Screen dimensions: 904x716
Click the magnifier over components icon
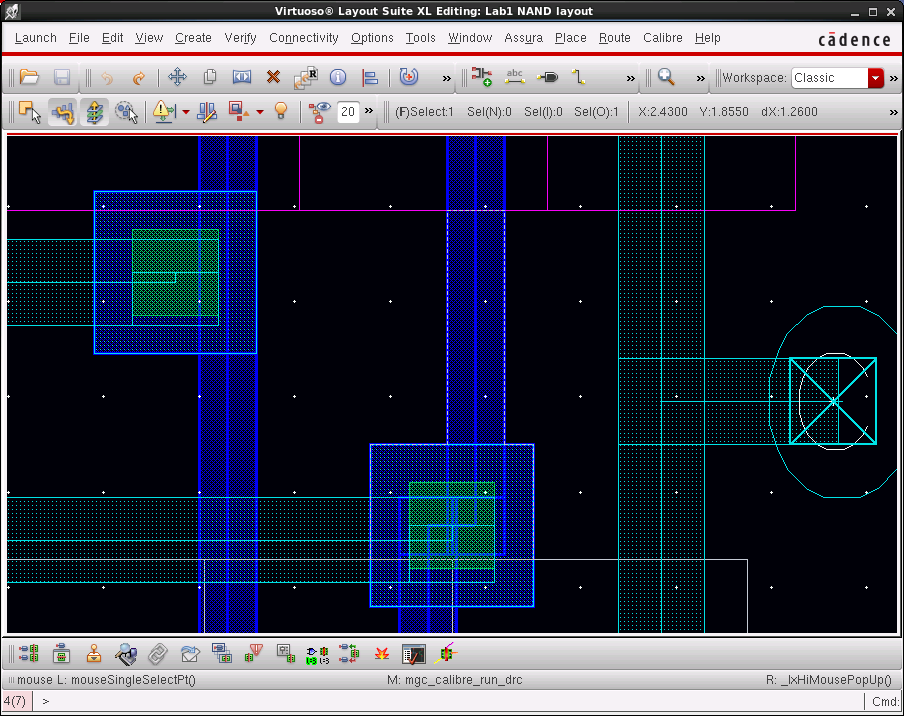click(126, 654)
